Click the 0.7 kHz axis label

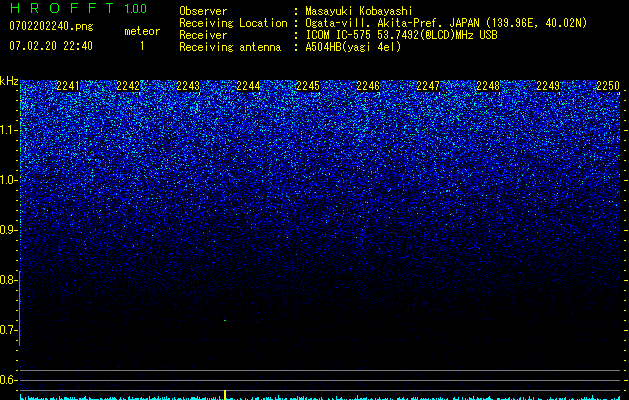tap(7, 330)
